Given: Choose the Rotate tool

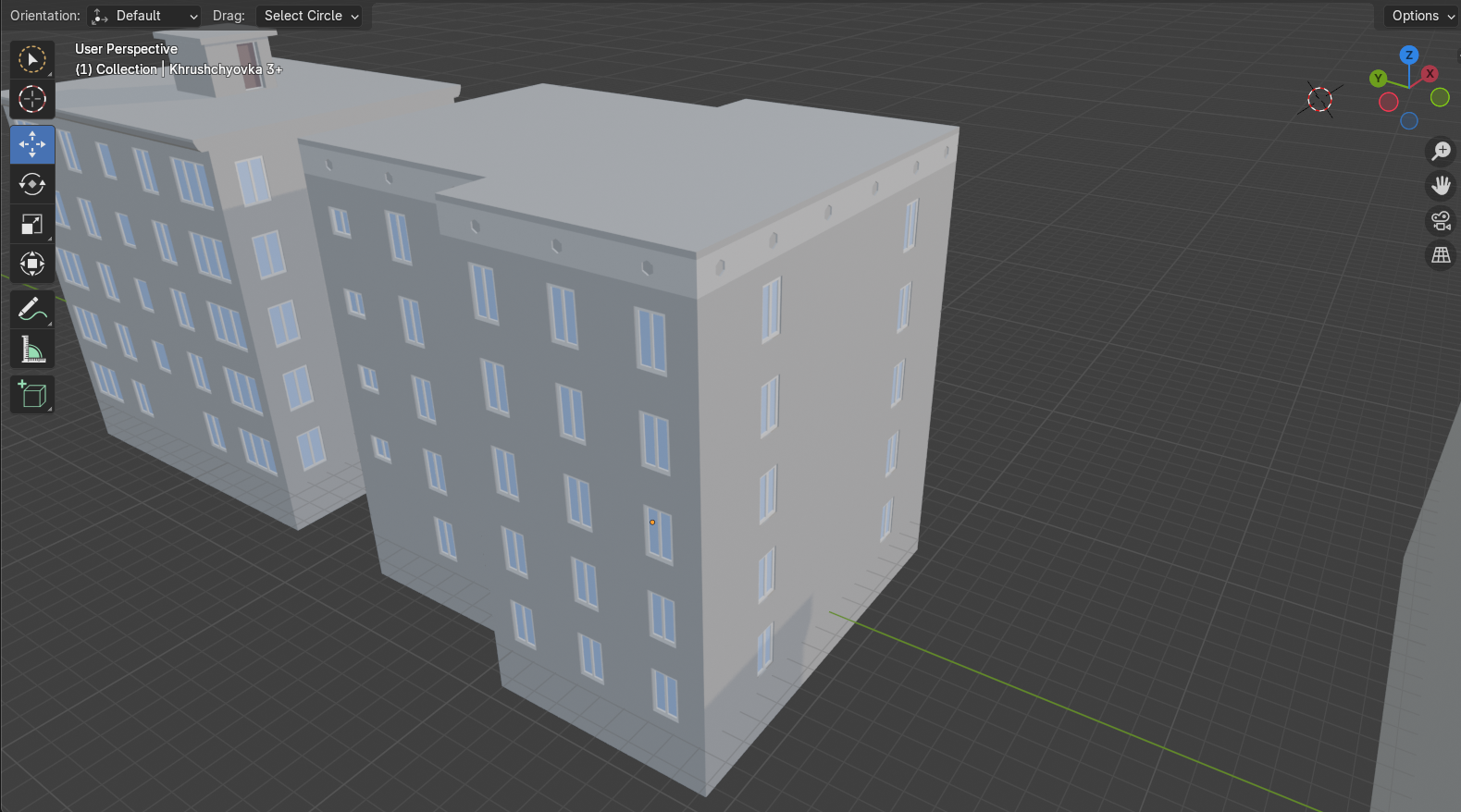Looking at the screenshot, I should [32, 184].
